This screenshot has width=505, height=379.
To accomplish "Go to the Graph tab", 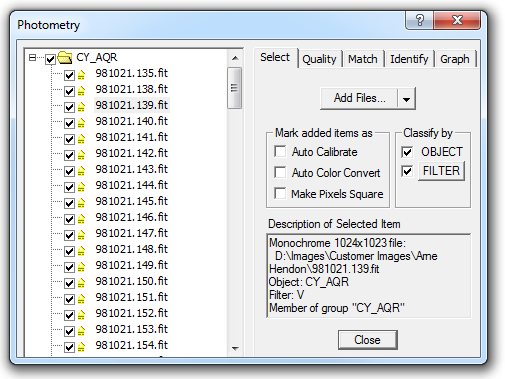I will click(x=455, y=59).
